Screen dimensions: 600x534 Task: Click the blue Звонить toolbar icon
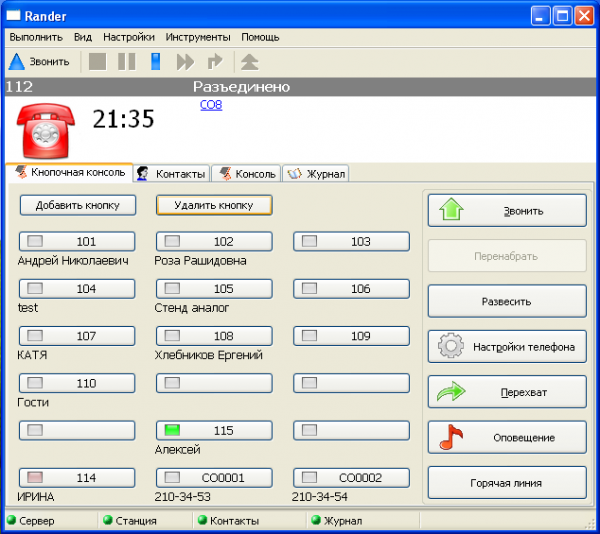point(17,62)
